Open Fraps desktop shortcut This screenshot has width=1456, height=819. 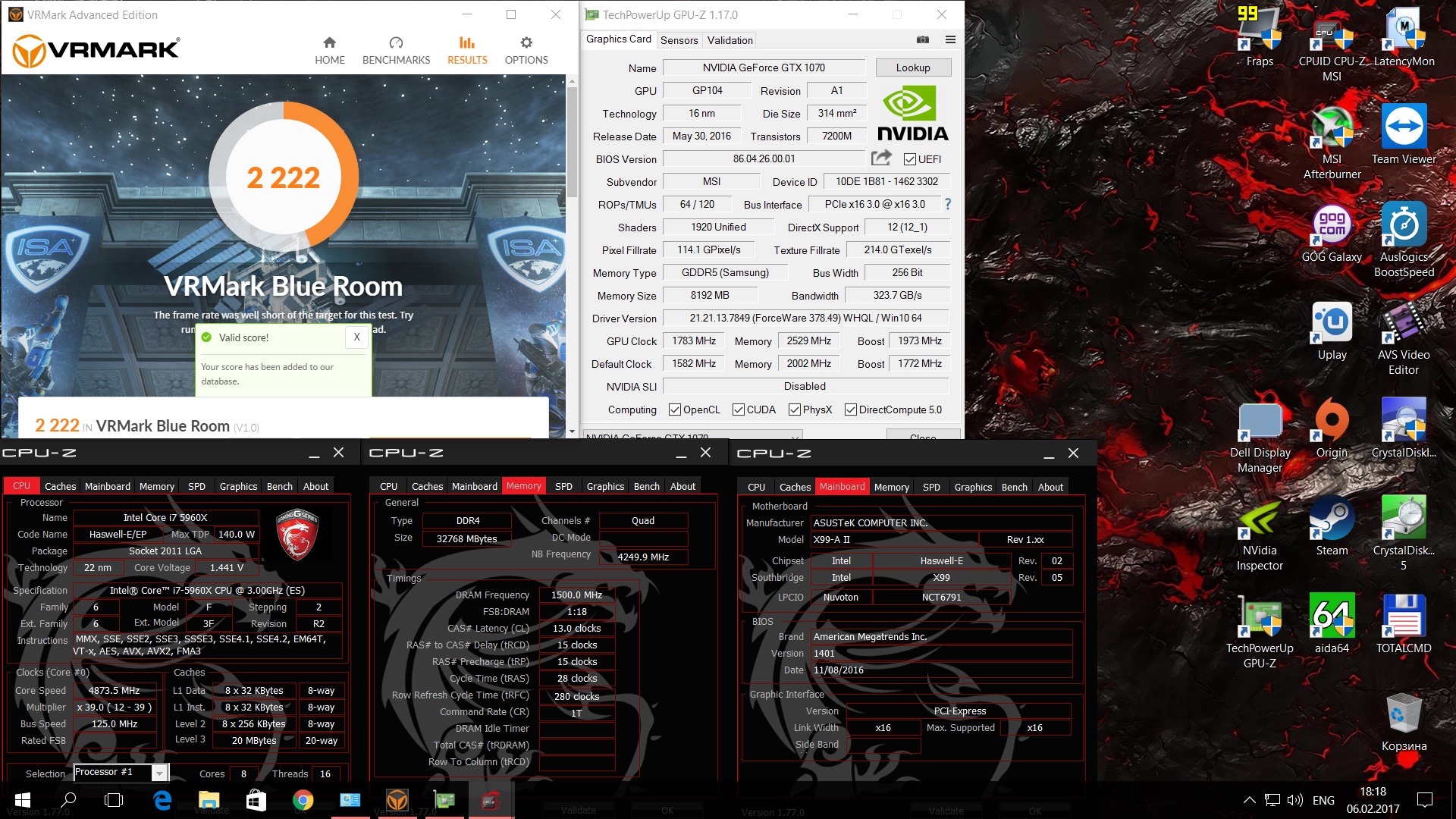pos(1260,38)
